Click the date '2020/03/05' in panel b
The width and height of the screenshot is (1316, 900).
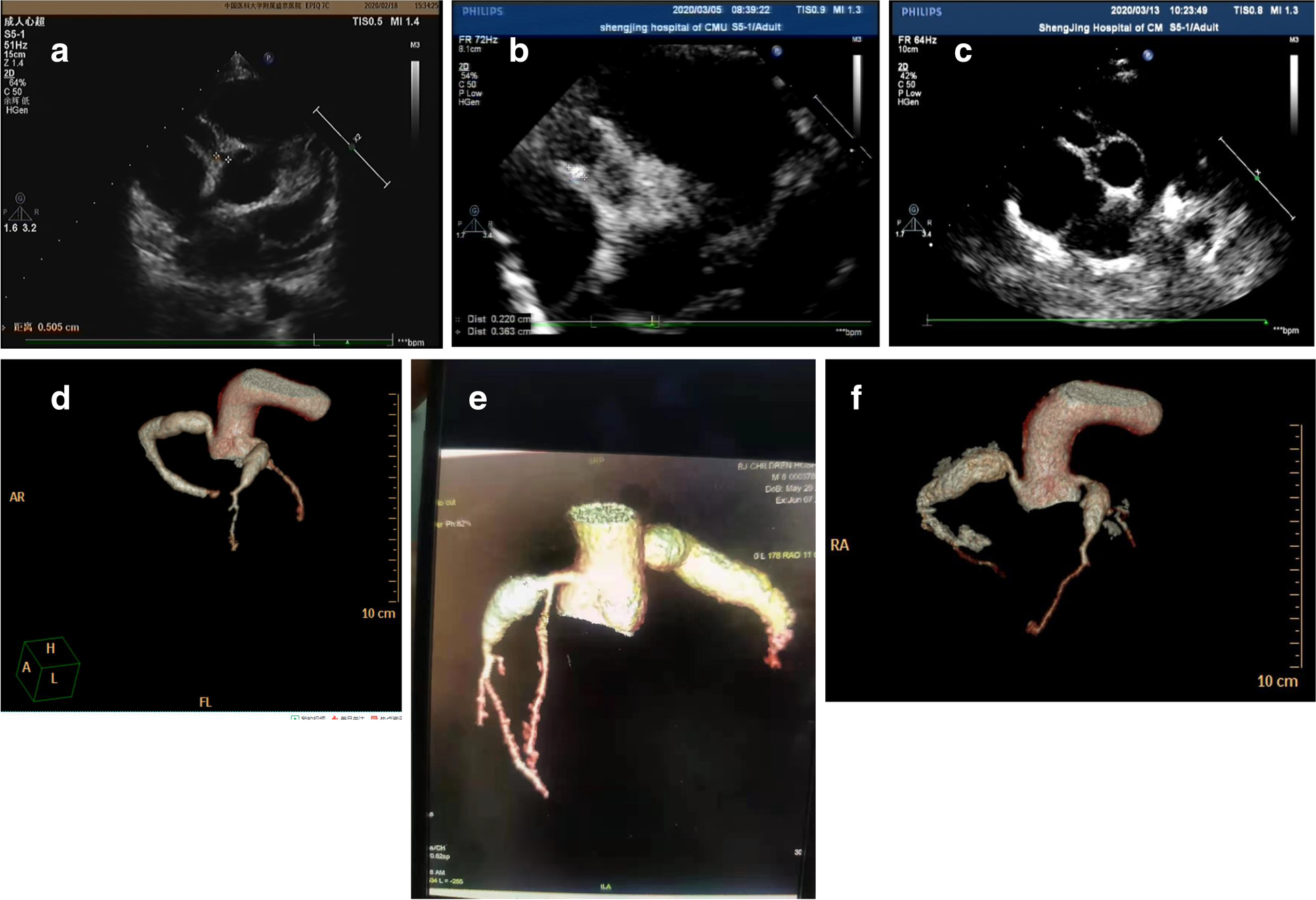(697, 9)
